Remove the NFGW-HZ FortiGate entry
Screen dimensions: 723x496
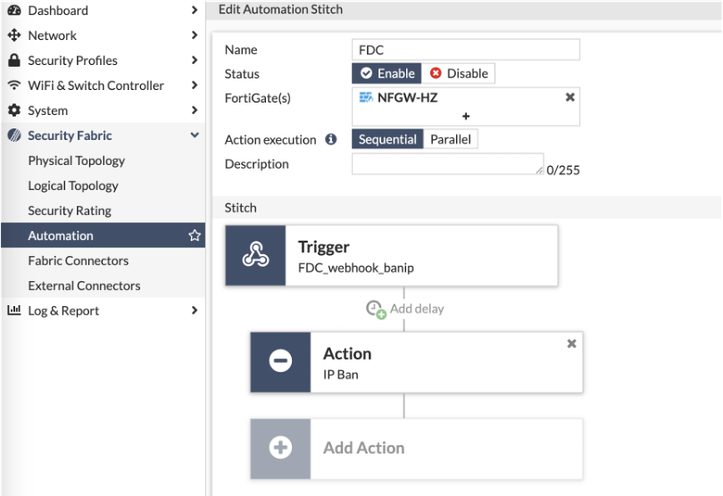[570, 97]
